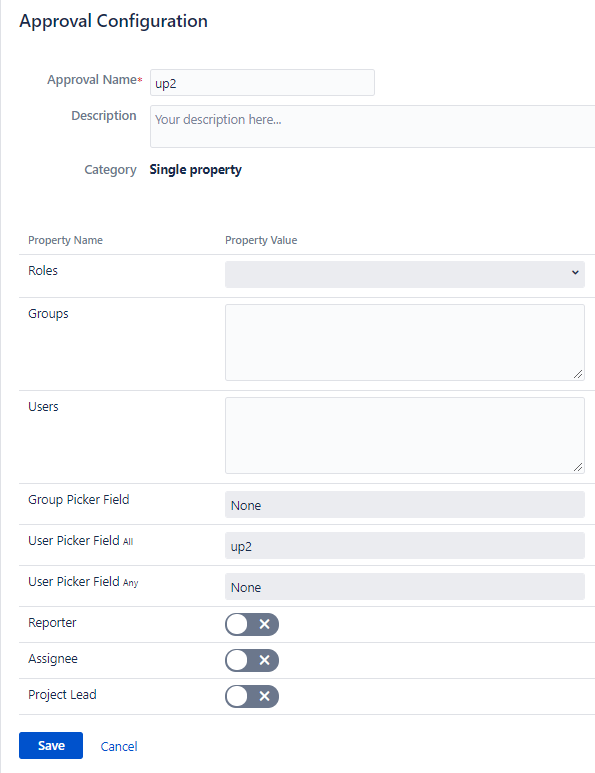
Task: Click the Description field label
Action: [x=104, y=116]
